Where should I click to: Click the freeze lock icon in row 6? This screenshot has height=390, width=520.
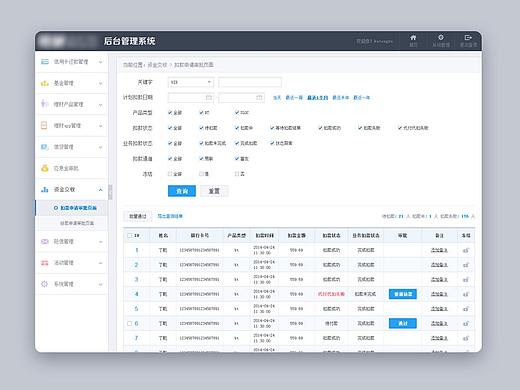[466, 323]
